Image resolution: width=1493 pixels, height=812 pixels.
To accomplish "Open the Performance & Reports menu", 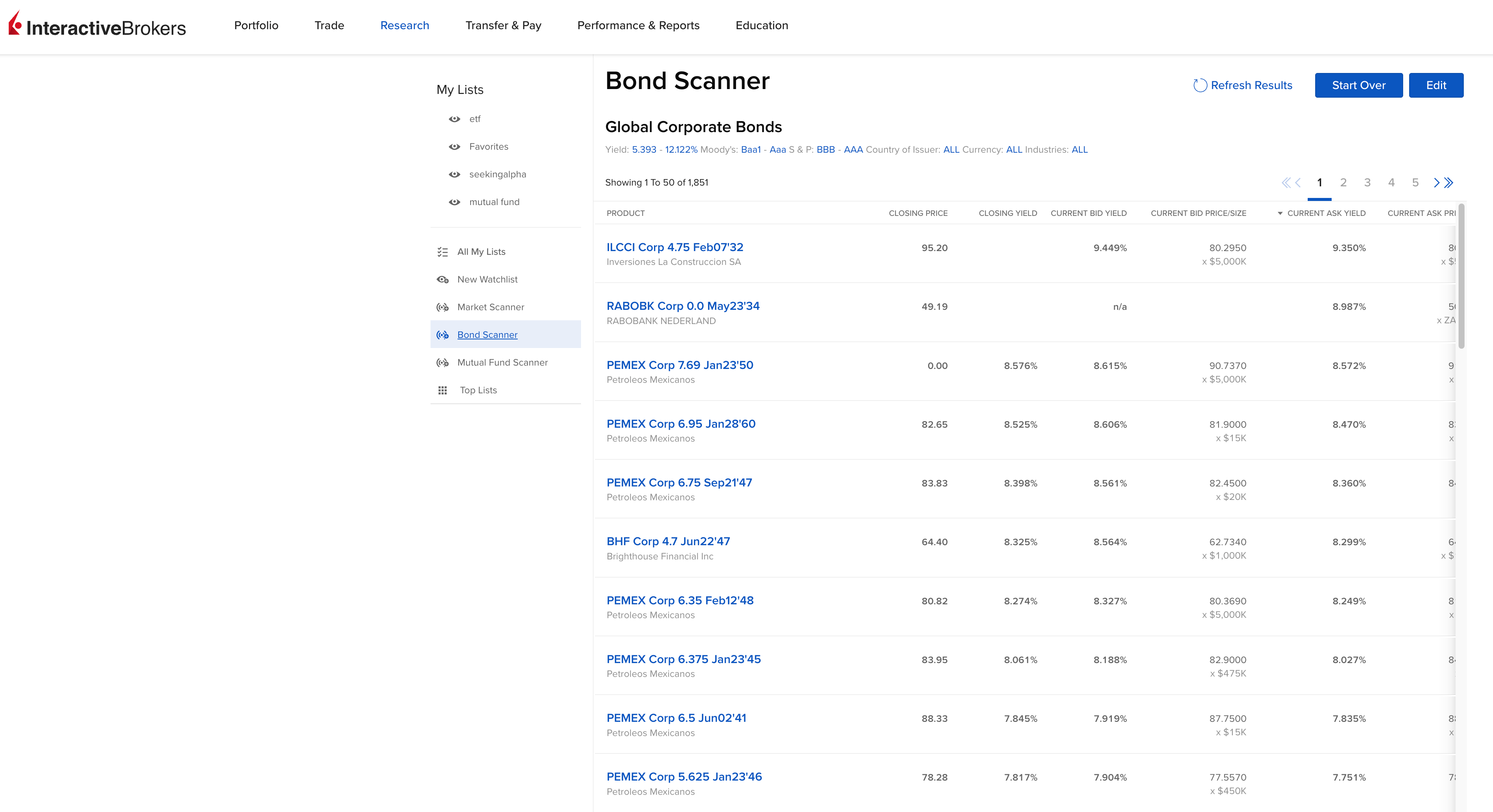I will coord(638,25).
